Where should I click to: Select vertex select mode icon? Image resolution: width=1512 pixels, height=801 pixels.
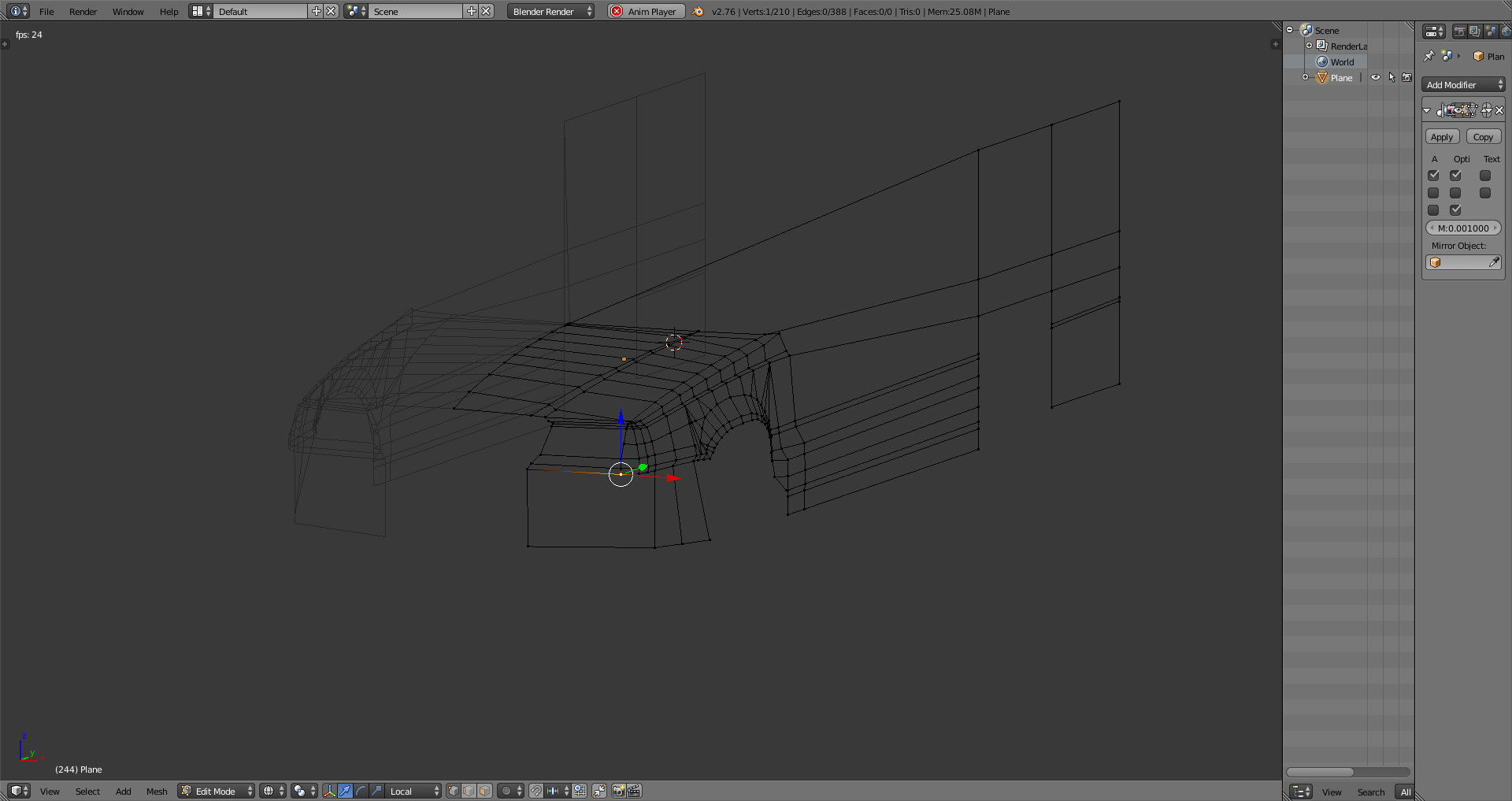pos(454,791)
